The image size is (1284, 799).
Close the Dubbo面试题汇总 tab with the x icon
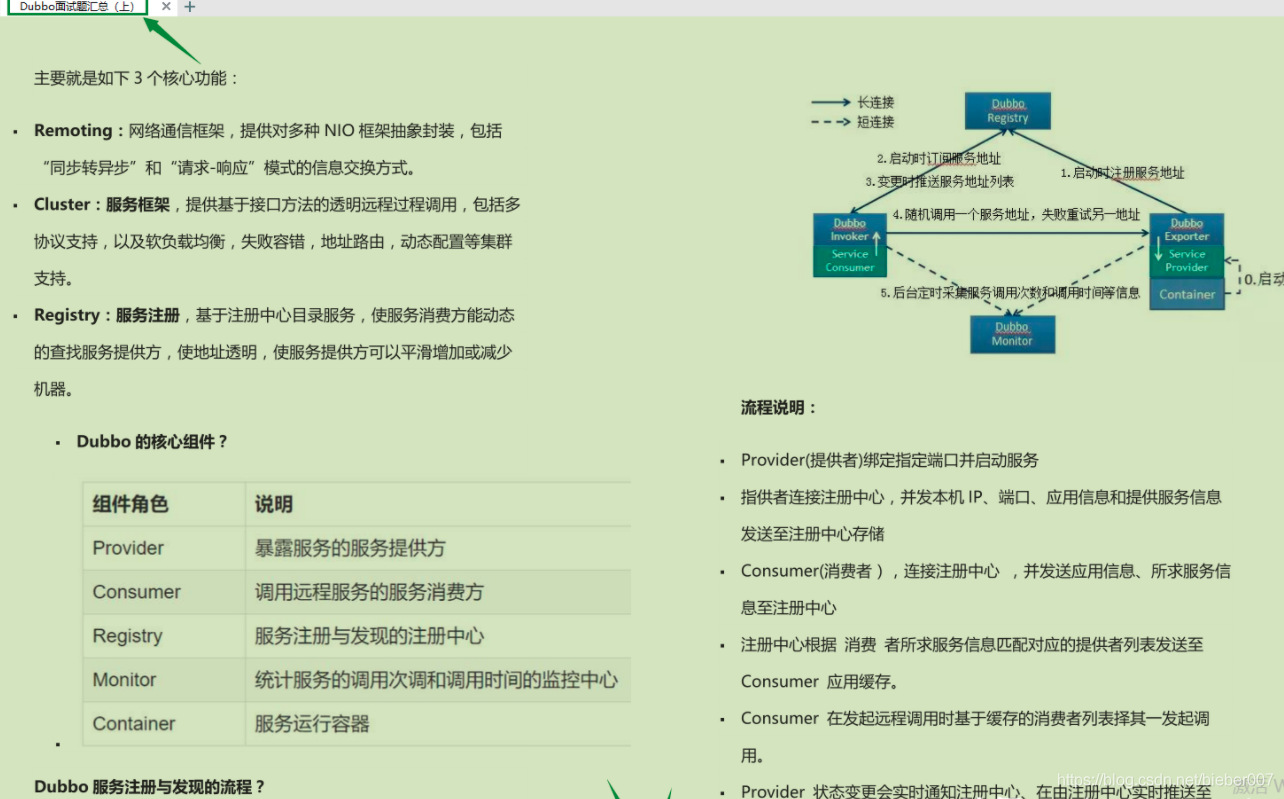pyautogui.click(x=167, y=7)
